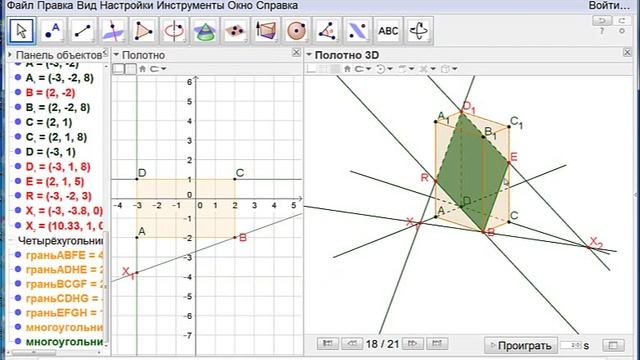Toggle grid in the Полотно 3D style bar

(323, 69)
